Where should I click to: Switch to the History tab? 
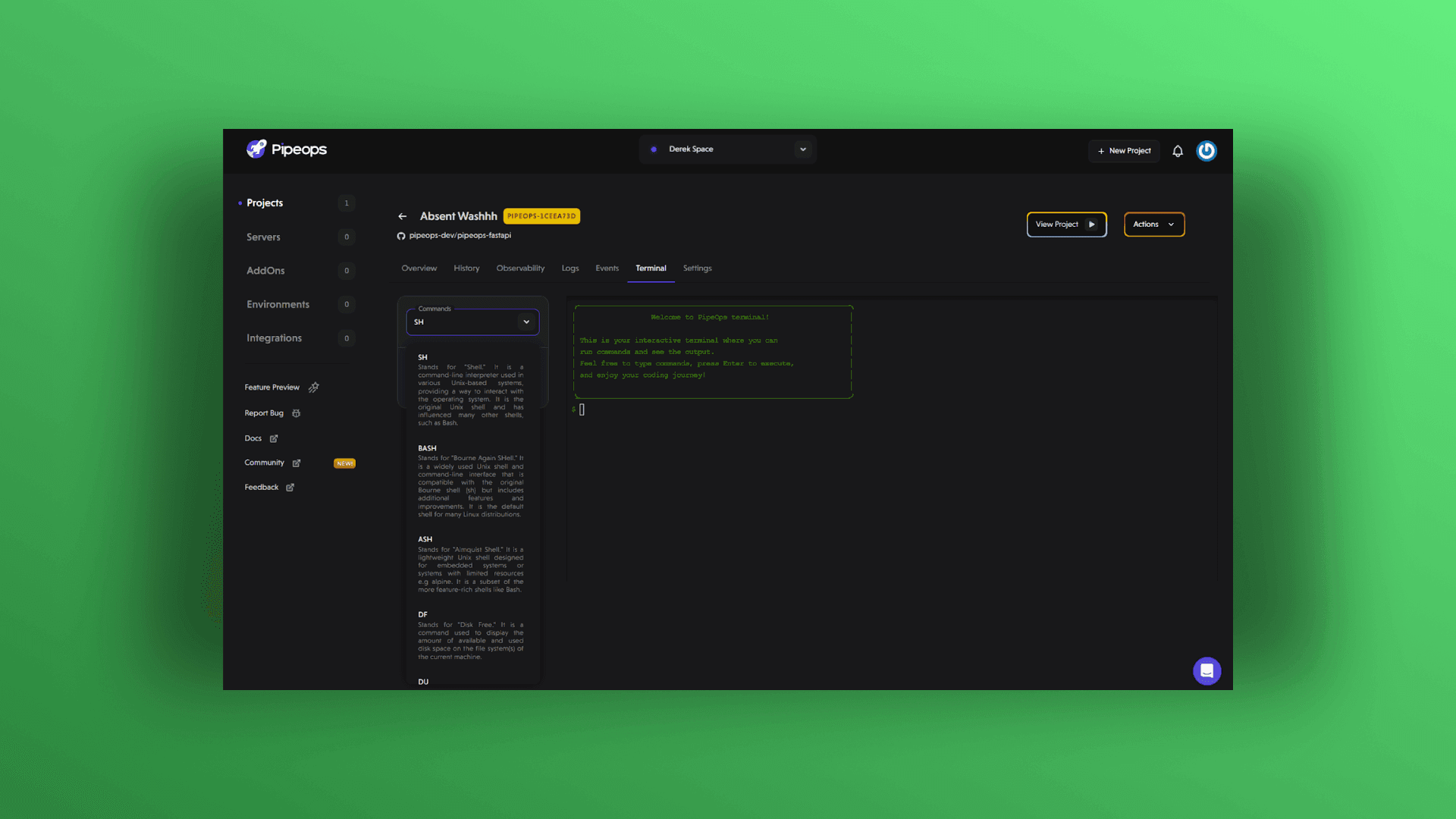pos(466,268)
